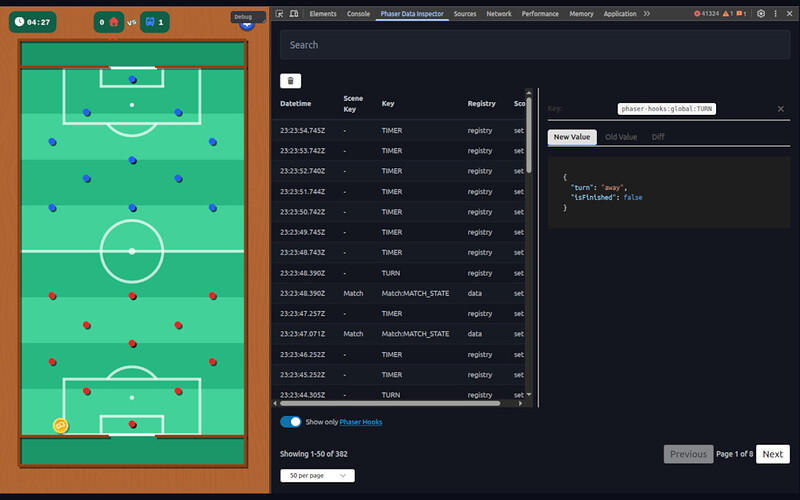
Task: Click the warnings triangle counter
Action: (727, 14)
